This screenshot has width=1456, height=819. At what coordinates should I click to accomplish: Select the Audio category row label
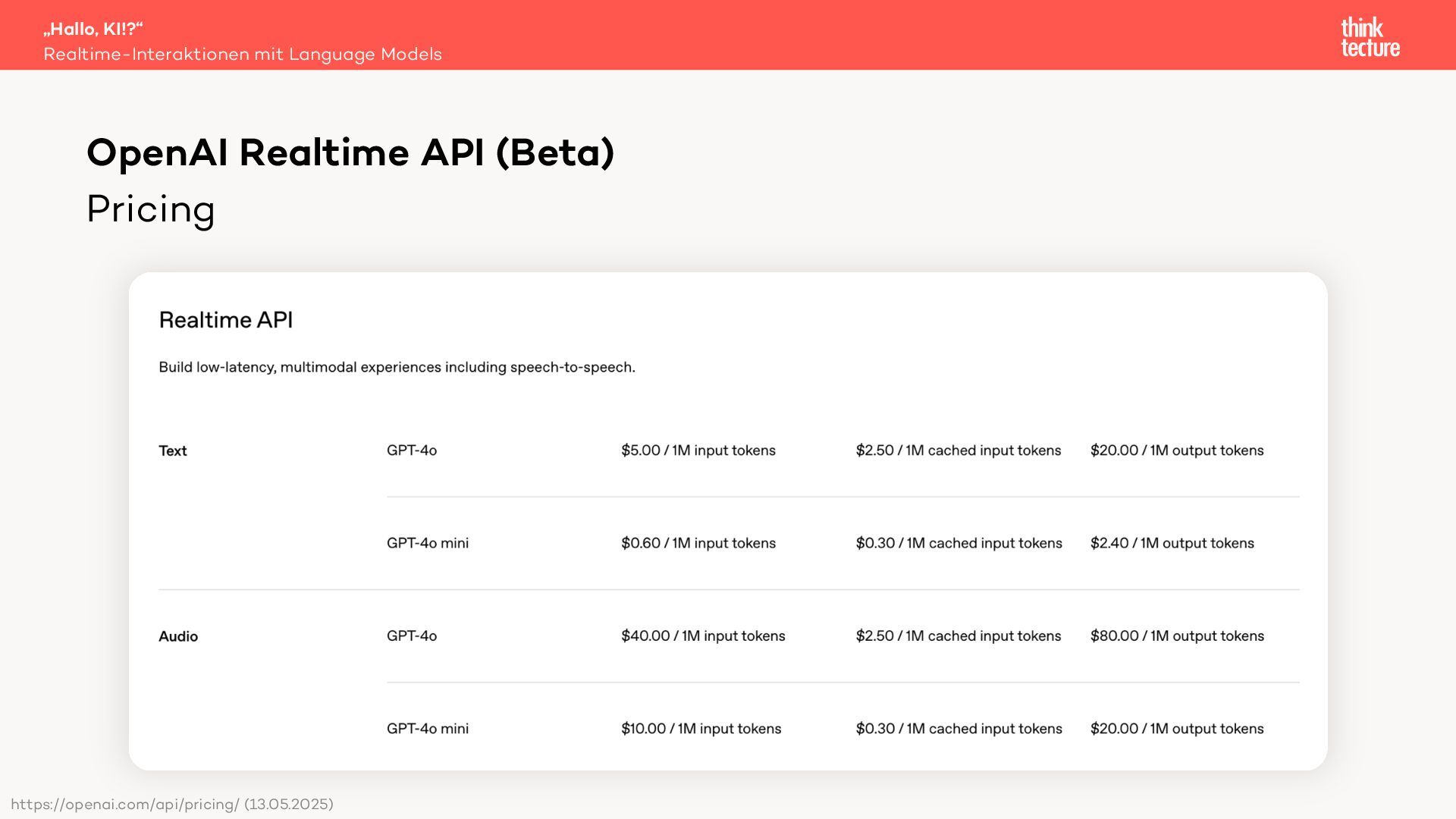click(x=177, y=636)
